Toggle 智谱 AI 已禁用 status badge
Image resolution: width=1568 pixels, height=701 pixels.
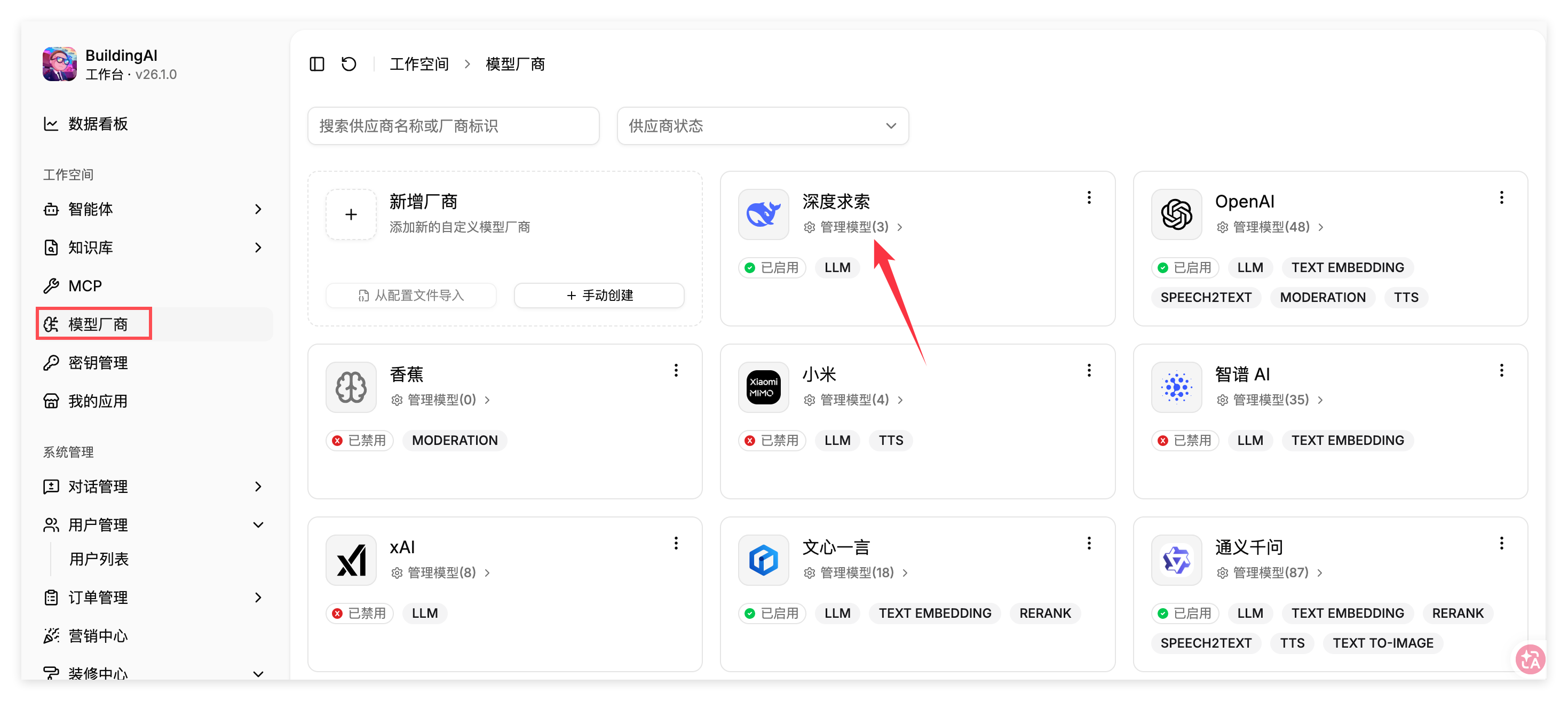point(1185,441)
